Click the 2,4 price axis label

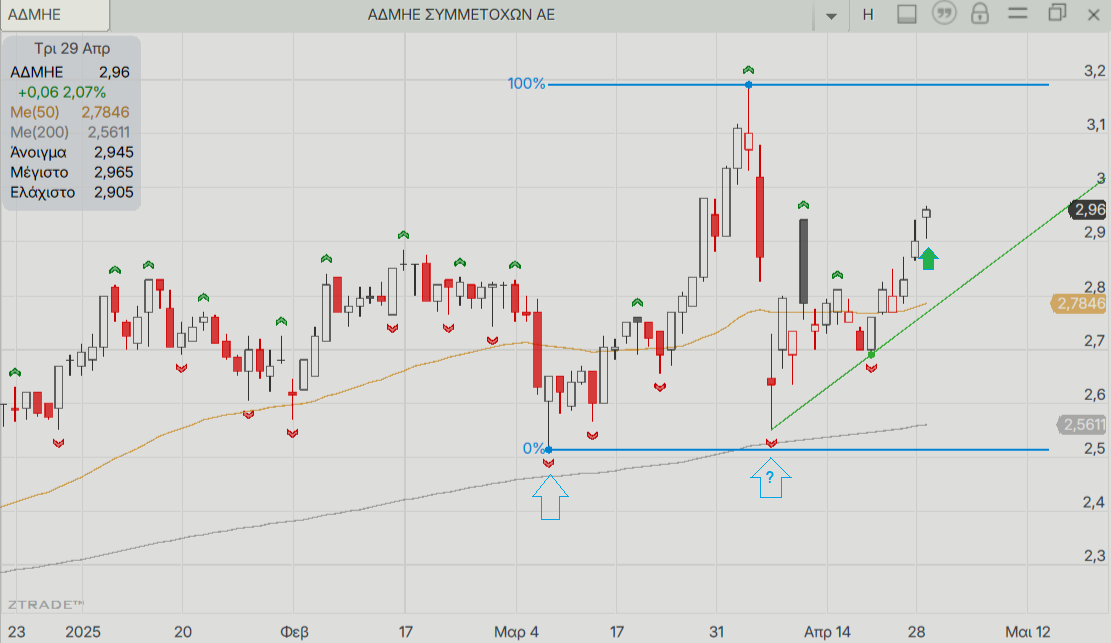(x=1094, y=503)
